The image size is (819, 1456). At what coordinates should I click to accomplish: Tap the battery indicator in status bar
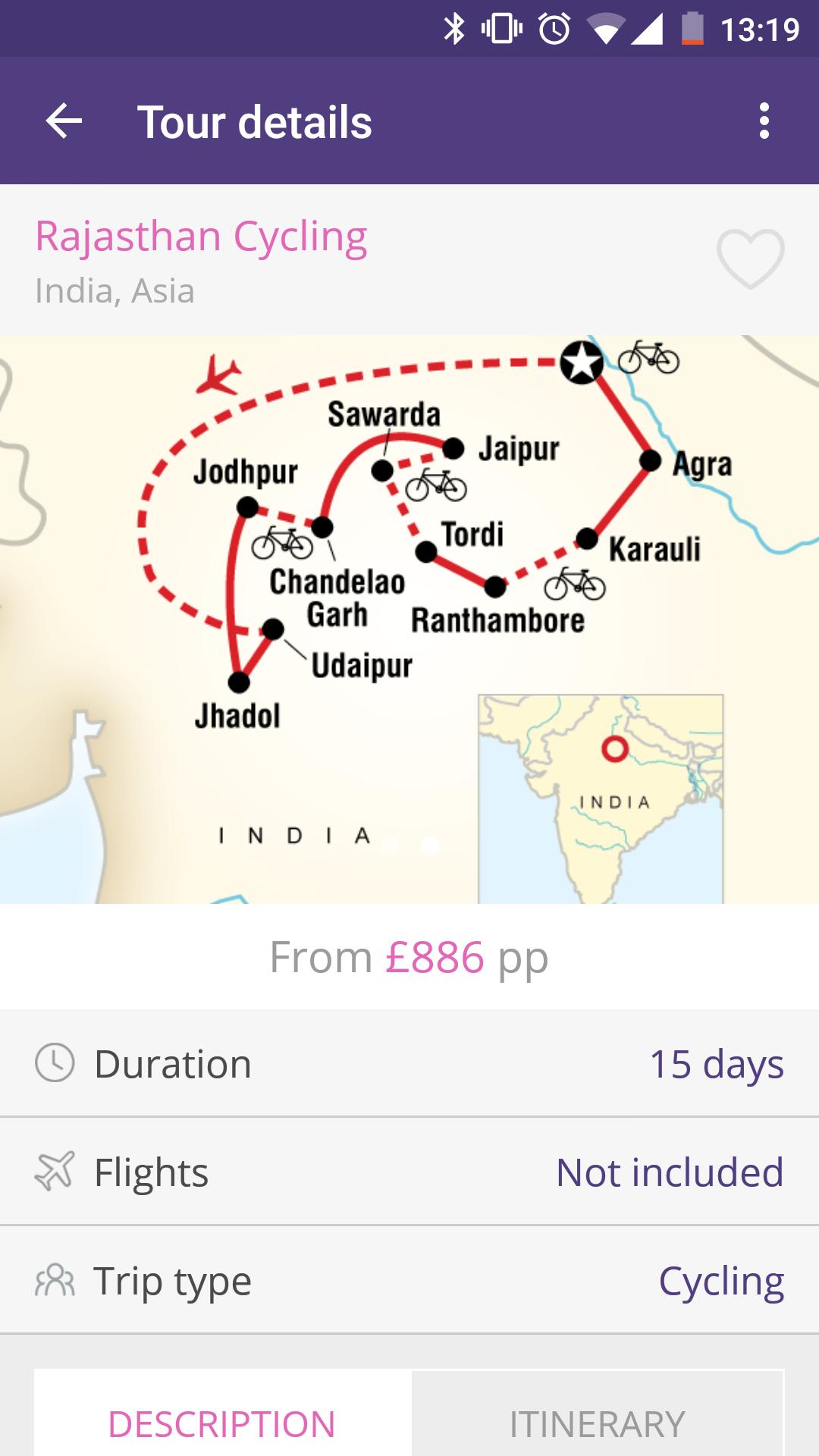692,29
